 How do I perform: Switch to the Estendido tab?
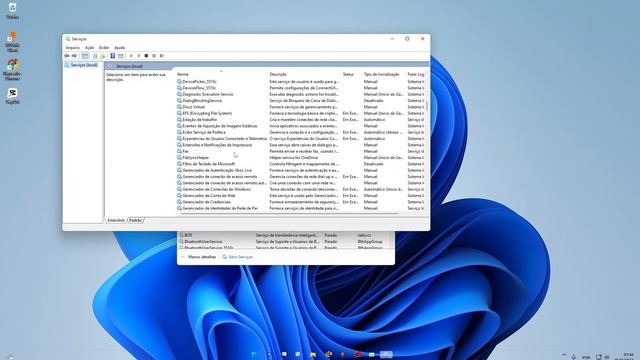point(116,220)
